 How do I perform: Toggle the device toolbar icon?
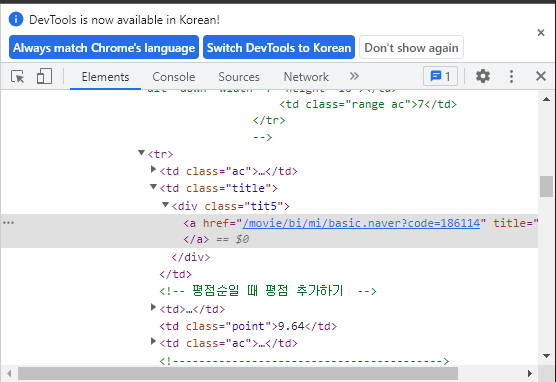point(44,76)
